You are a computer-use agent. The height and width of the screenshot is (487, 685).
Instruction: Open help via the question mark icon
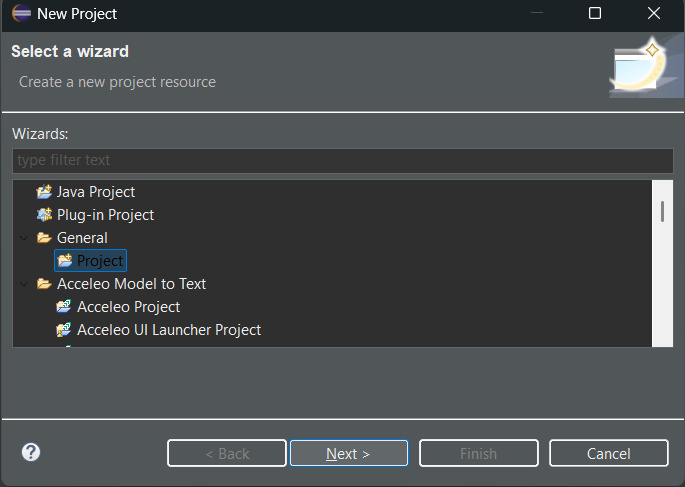tap(31, 452)
